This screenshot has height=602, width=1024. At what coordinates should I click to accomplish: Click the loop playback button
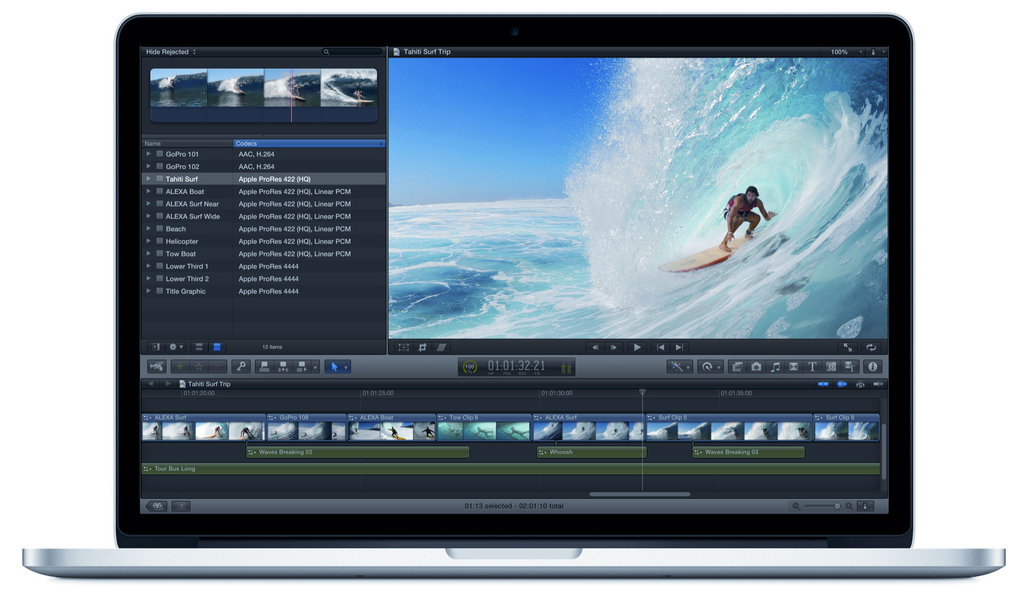pyautogui.click(x=871, y=348)
